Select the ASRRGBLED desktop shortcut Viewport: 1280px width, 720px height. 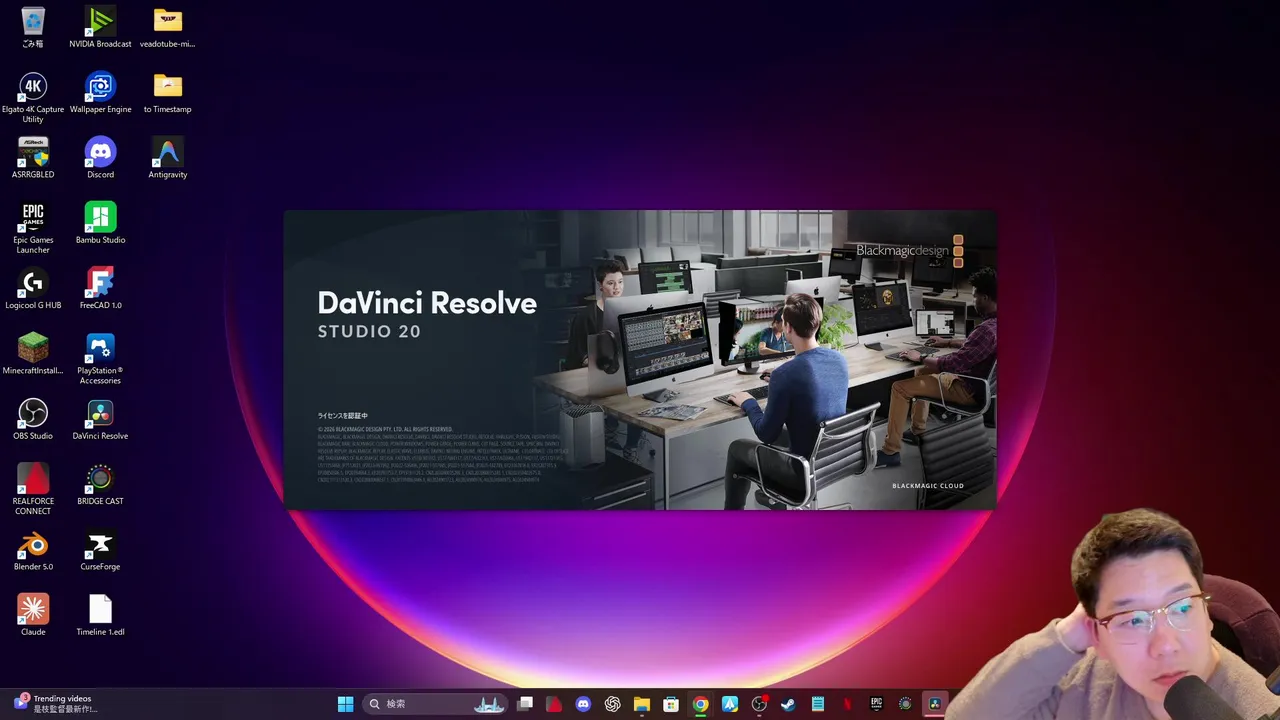33,157
